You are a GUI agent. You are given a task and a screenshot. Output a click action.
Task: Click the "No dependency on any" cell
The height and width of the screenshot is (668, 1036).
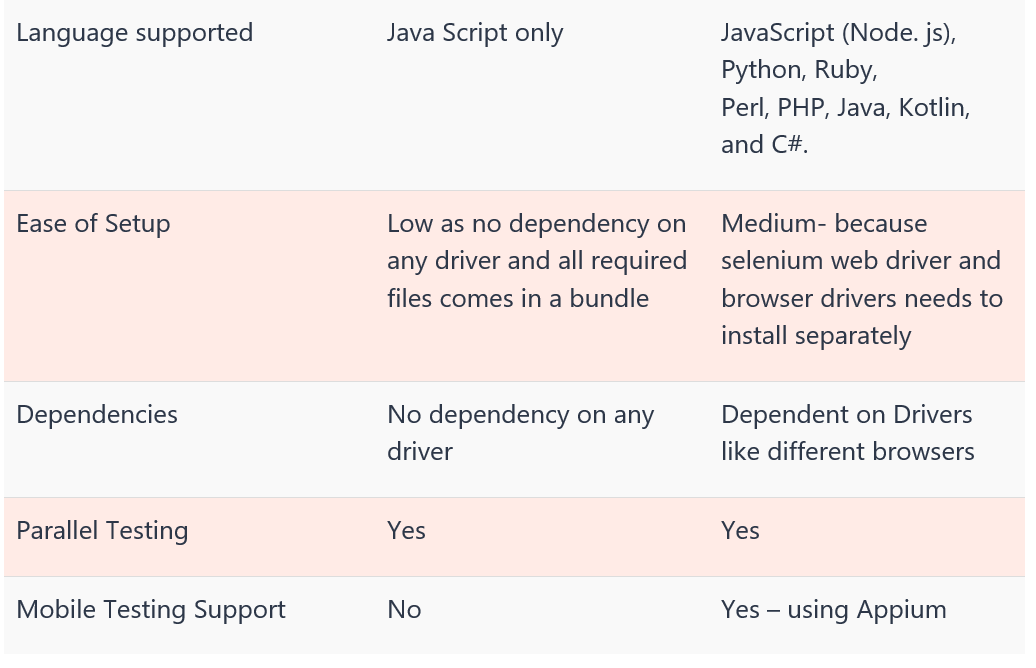(x=521, y=416)
